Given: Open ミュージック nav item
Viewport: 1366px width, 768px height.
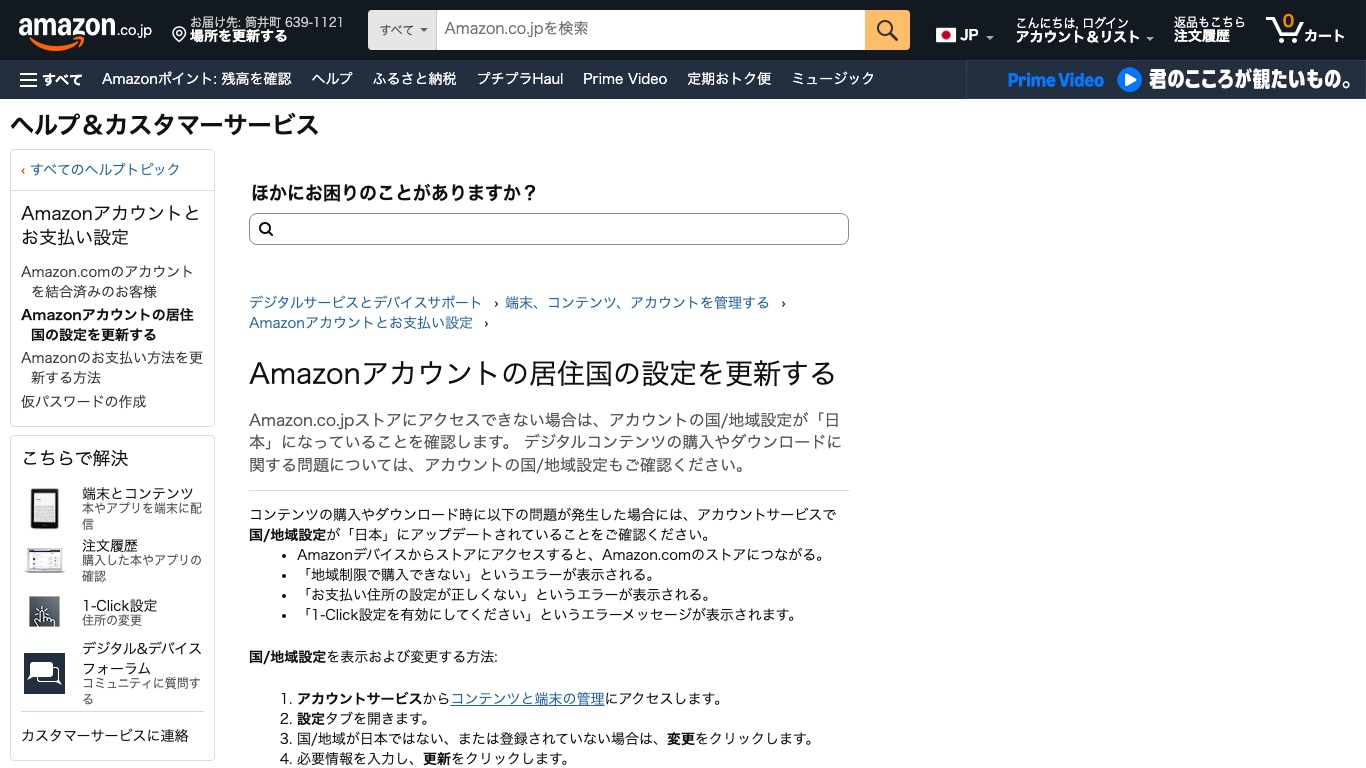Looking at the screenshot, I should click(833, 79).
